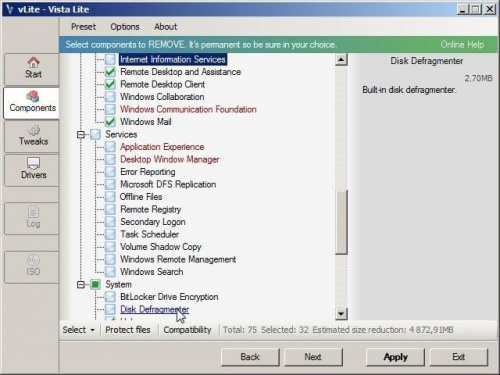This screenshot has height=375, width=500.
Task: Check the Application Experience box
Action: pos(110,147)
